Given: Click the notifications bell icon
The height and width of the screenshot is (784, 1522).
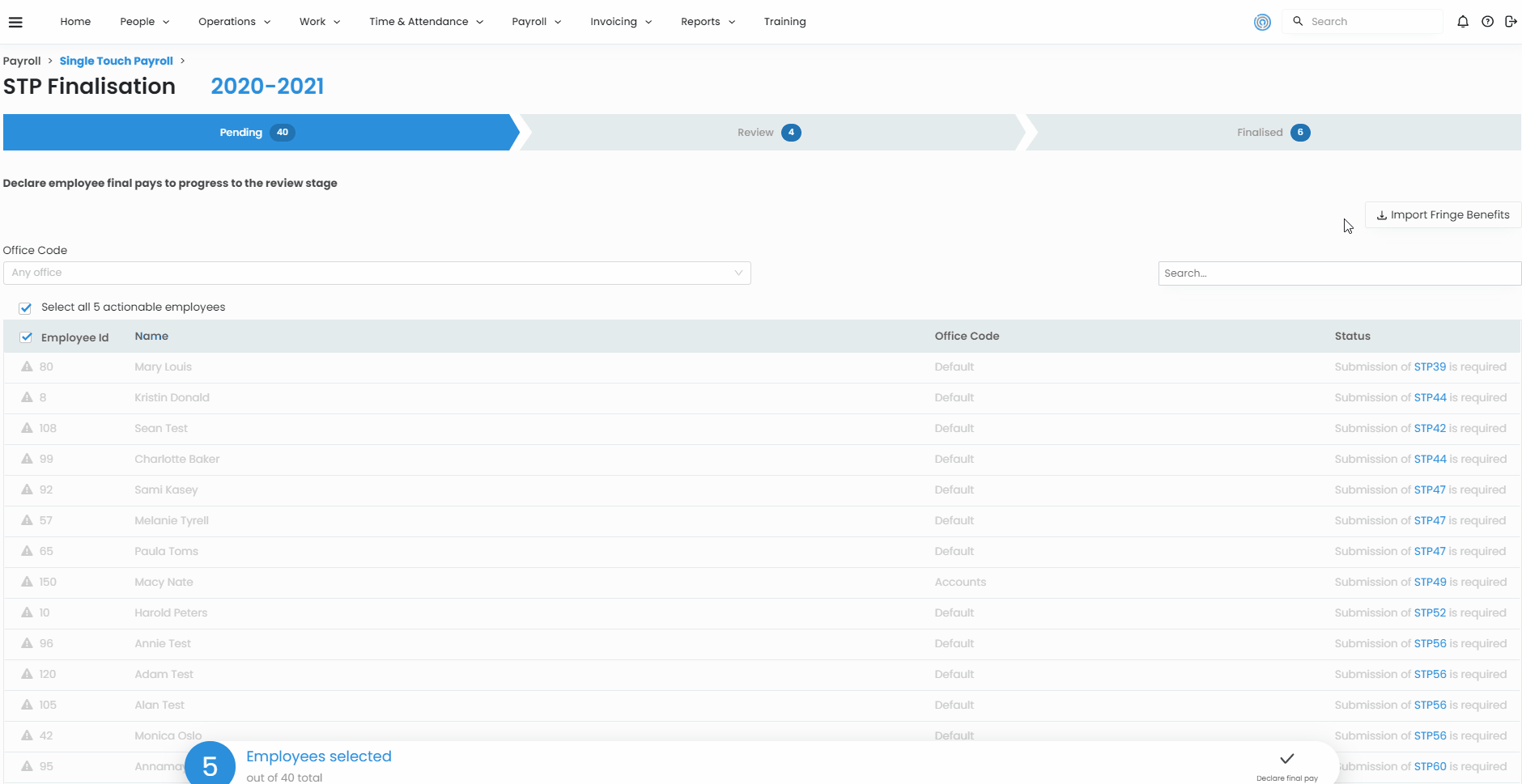Looking at the screenshot, I should tap(1462, 22).
